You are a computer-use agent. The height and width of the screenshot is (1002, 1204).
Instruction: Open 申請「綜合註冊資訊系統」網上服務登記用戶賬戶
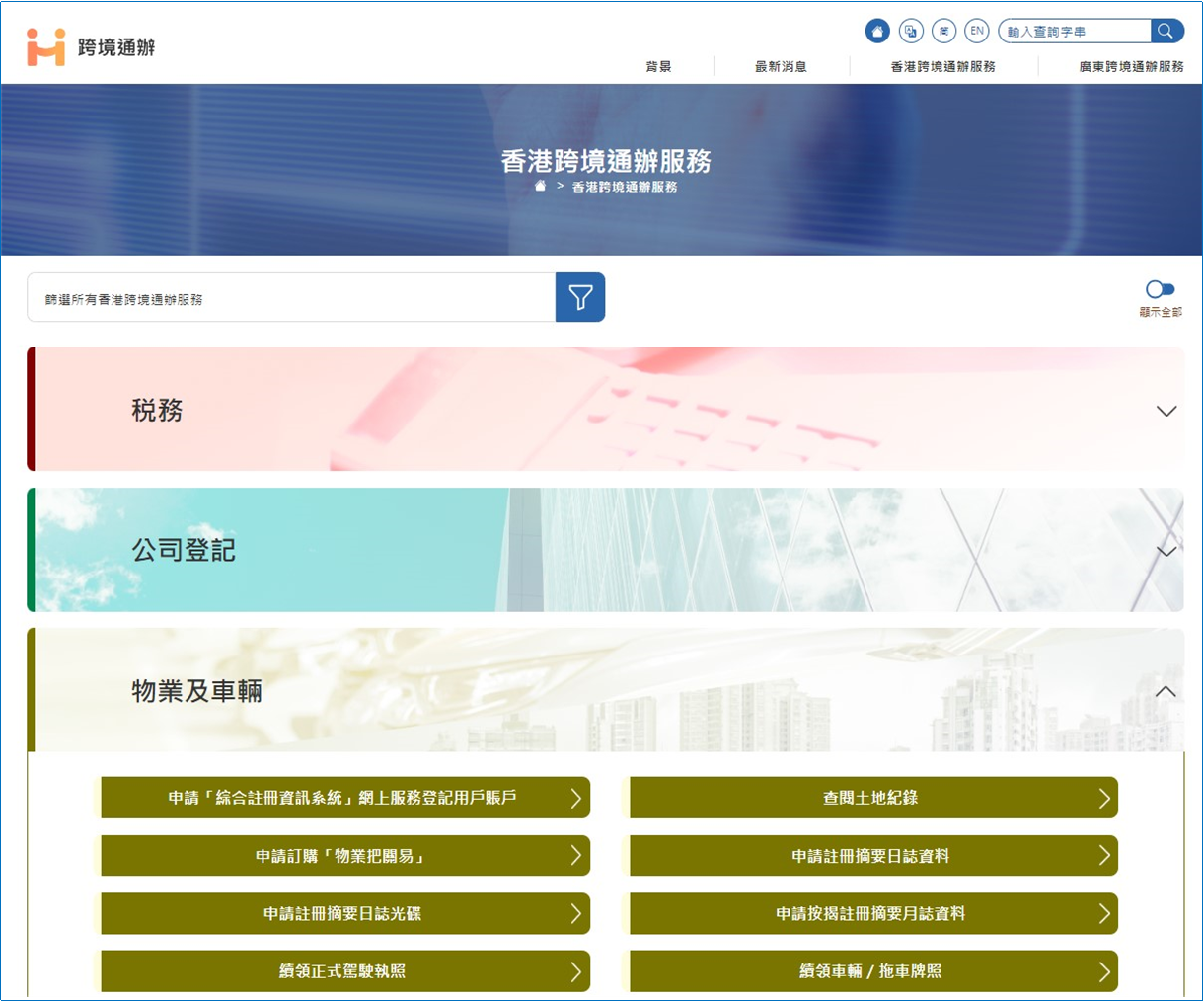tap(345, 798)
